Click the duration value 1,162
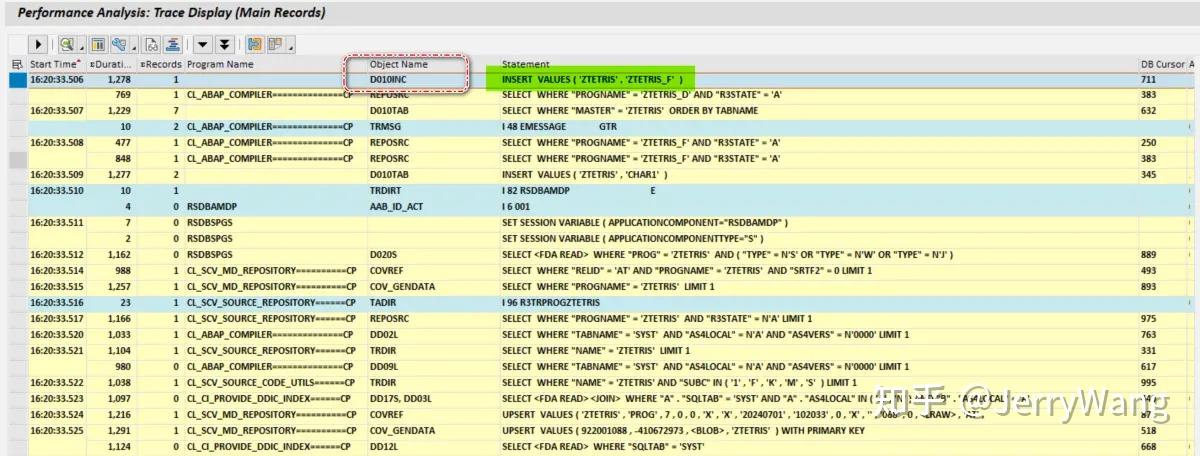Image resolution: width=1200 pixels, height=456 pixels. coord(118,253)
